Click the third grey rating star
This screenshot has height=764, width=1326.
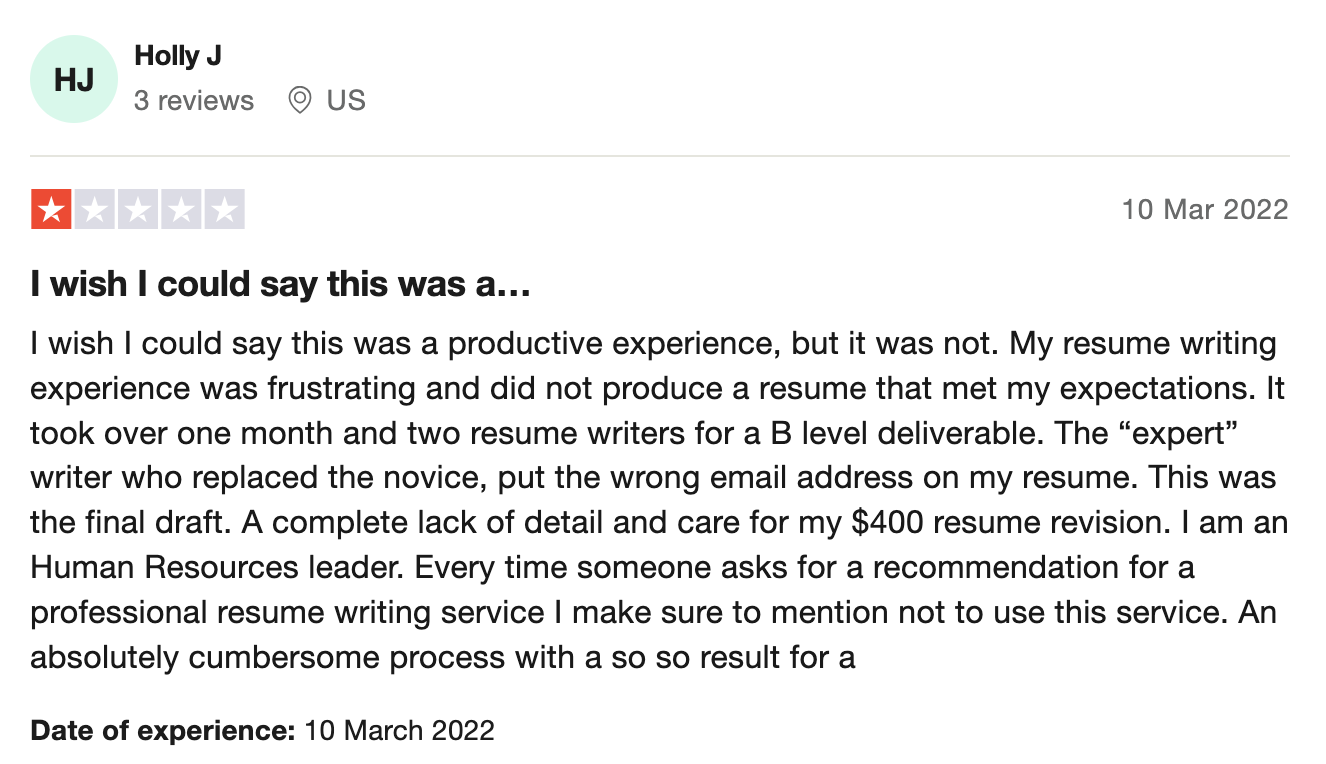(x=138, y=210)
